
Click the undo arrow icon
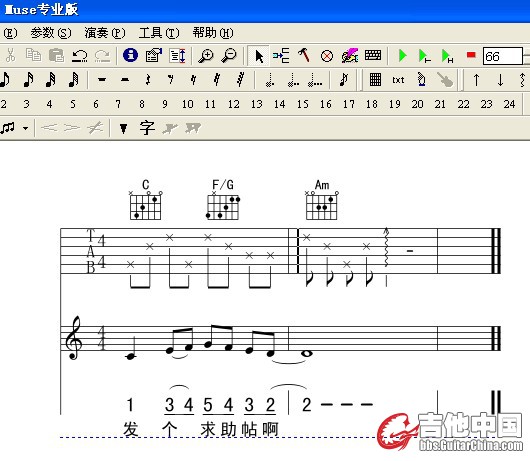79,56
